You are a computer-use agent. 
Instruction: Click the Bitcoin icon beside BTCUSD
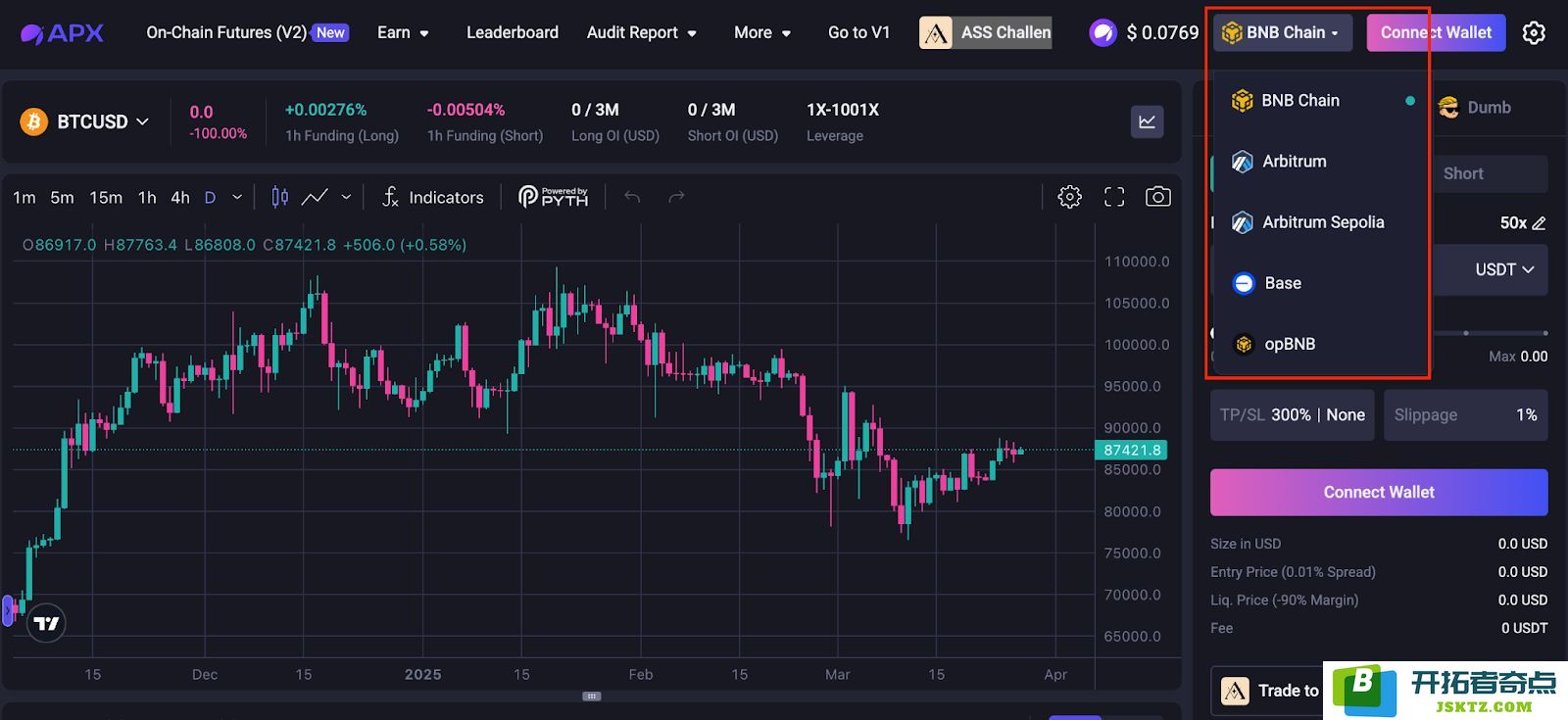(34, 121)
